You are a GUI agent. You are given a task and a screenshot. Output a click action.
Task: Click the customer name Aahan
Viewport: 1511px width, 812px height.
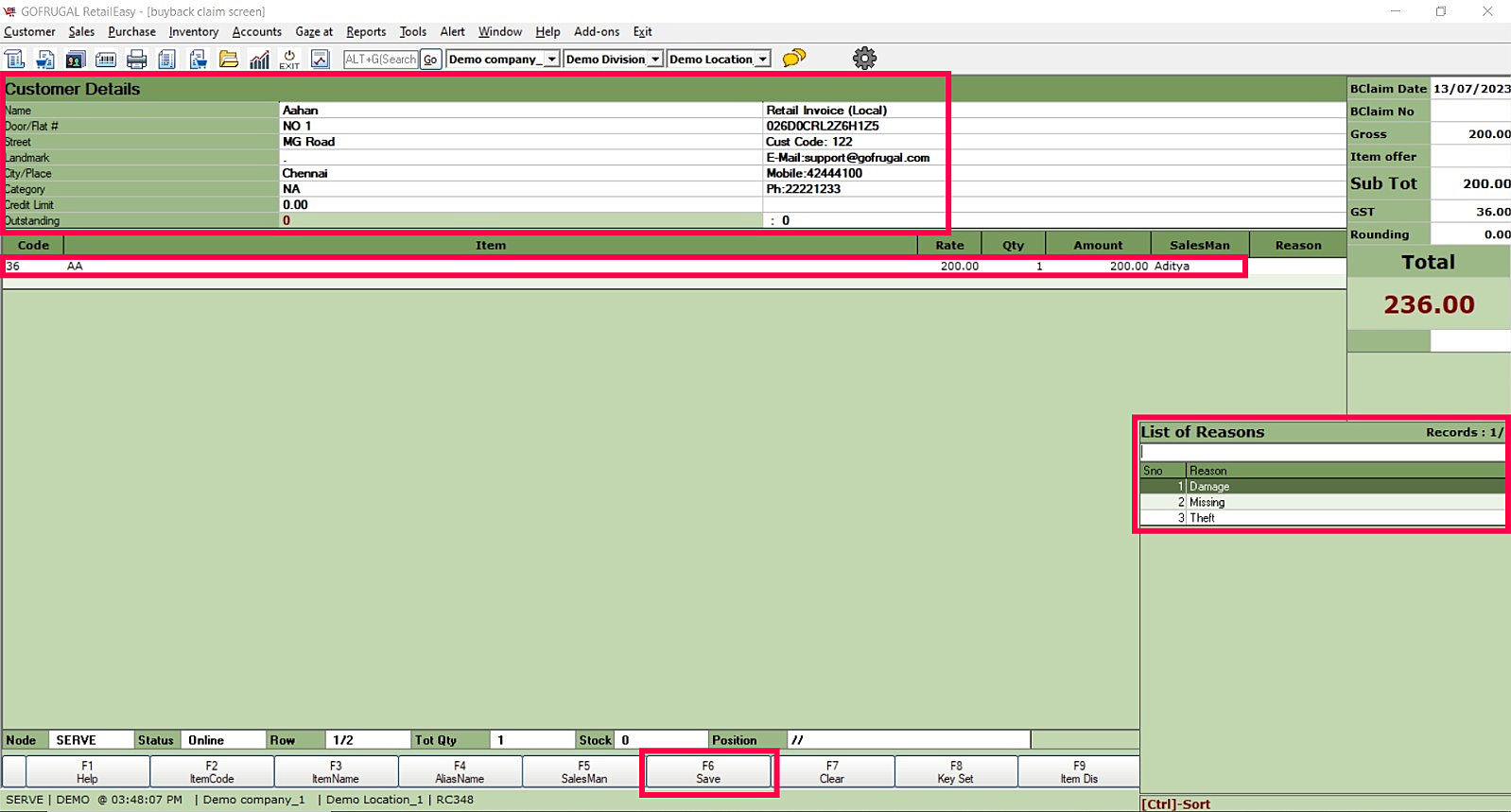[x=301, y=111]
